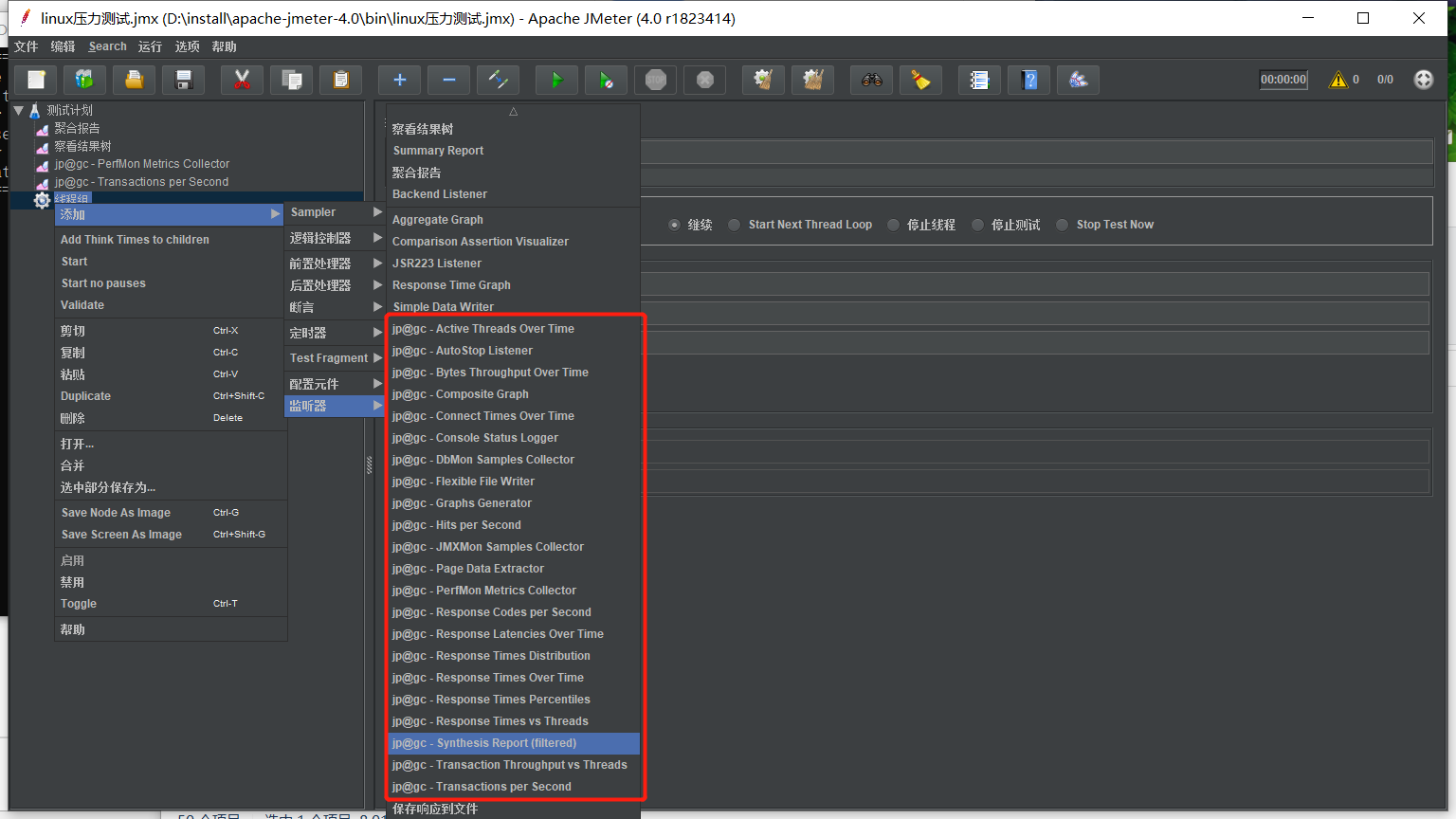Create a new test plan from toolbar
The width and height of the screenshot is (1456, 819).
pyautogui.click(x=36, y=81)
